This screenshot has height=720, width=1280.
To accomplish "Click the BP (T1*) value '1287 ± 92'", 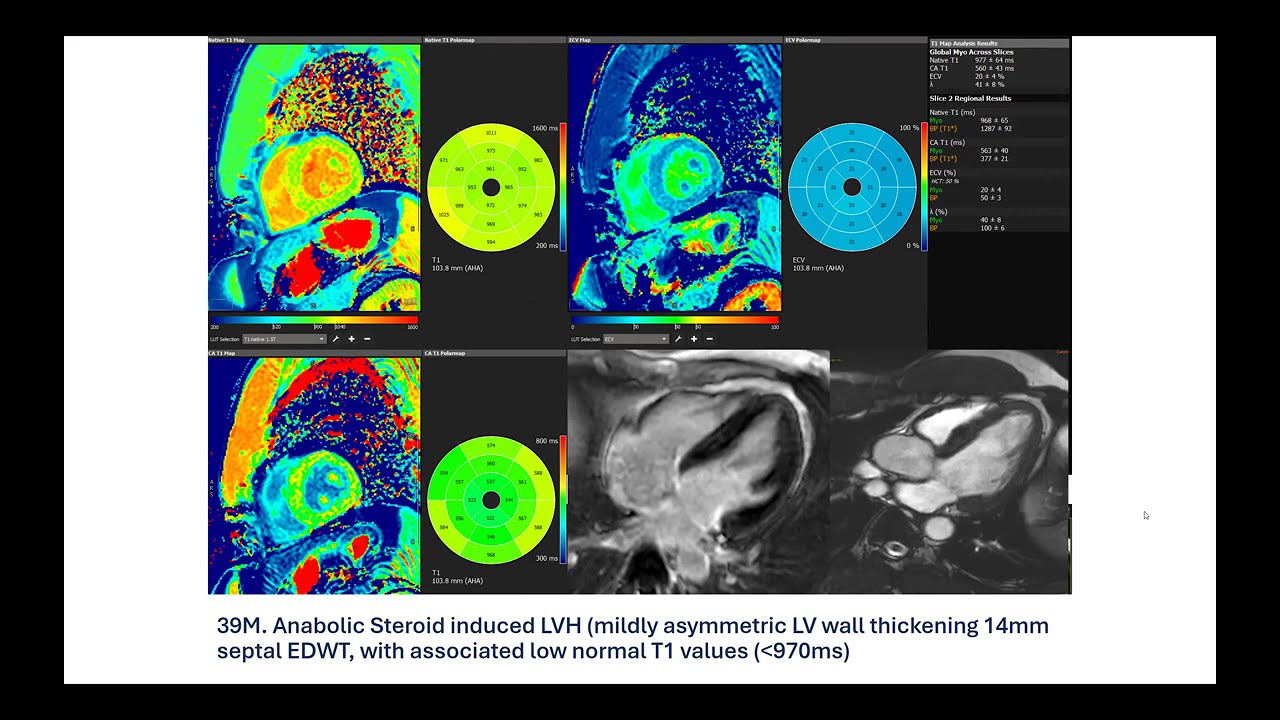I will tap(996, 128).
